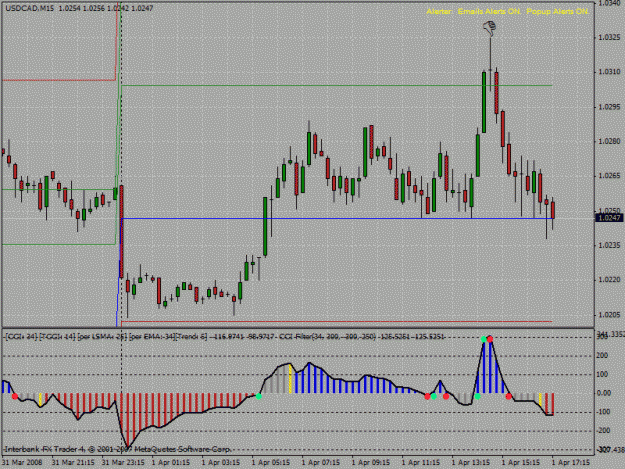Image resolution: width=625 pixels, height=469 pixels.
Task: Click the 1.0265 price scale label
Action: pos(610,176)
